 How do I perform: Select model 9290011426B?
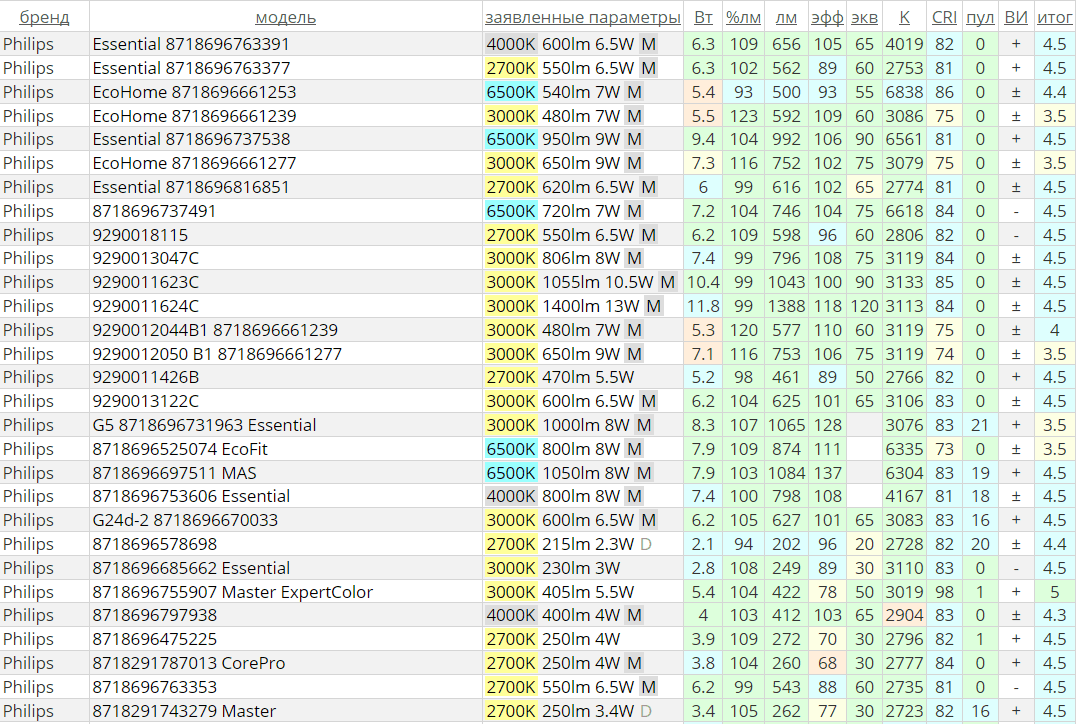pyautogui.click(x=145, y=378)
